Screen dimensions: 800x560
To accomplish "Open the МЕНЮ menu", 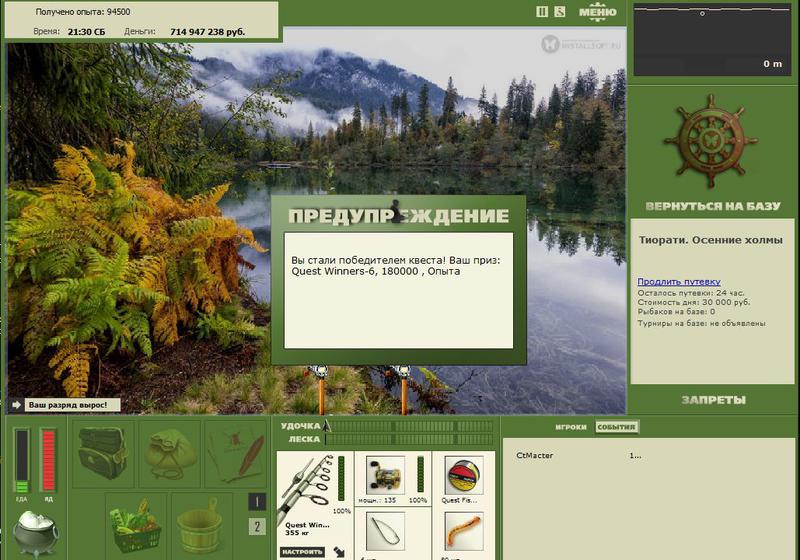I will click(597, 12).
